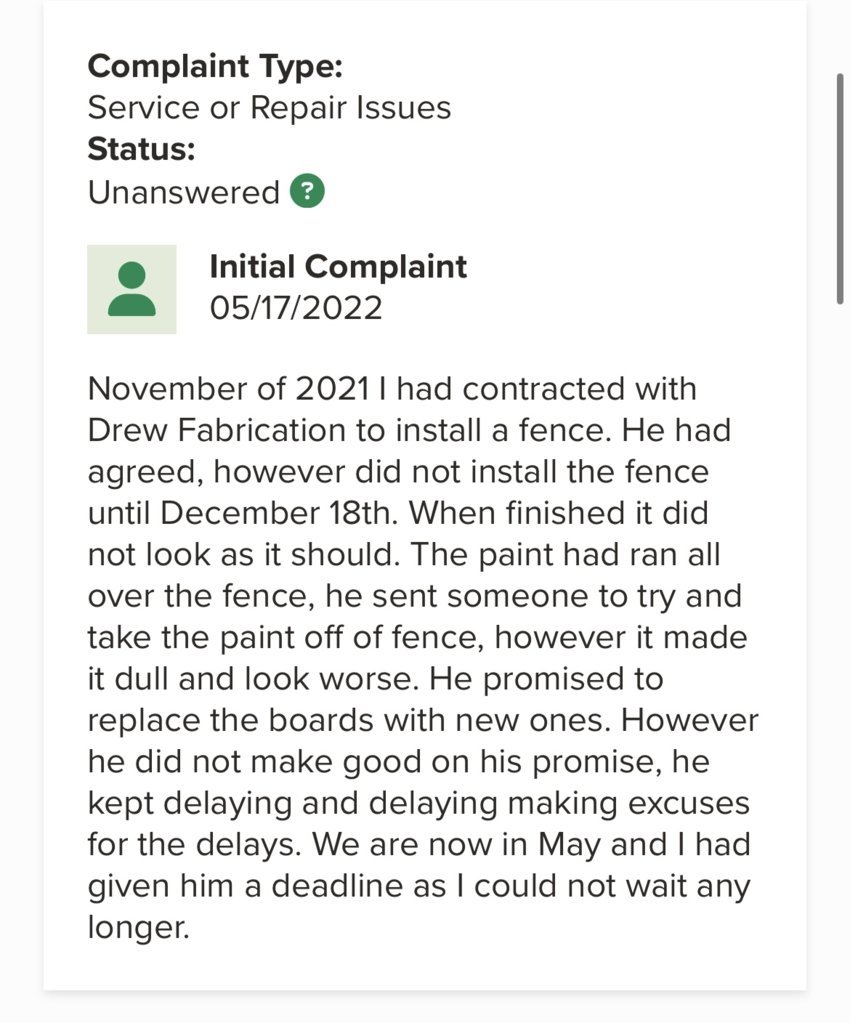Click the word "longer." ending the complaint
Image resolution: width=850 pixels, height=1023 pixels.
point(138,927)
